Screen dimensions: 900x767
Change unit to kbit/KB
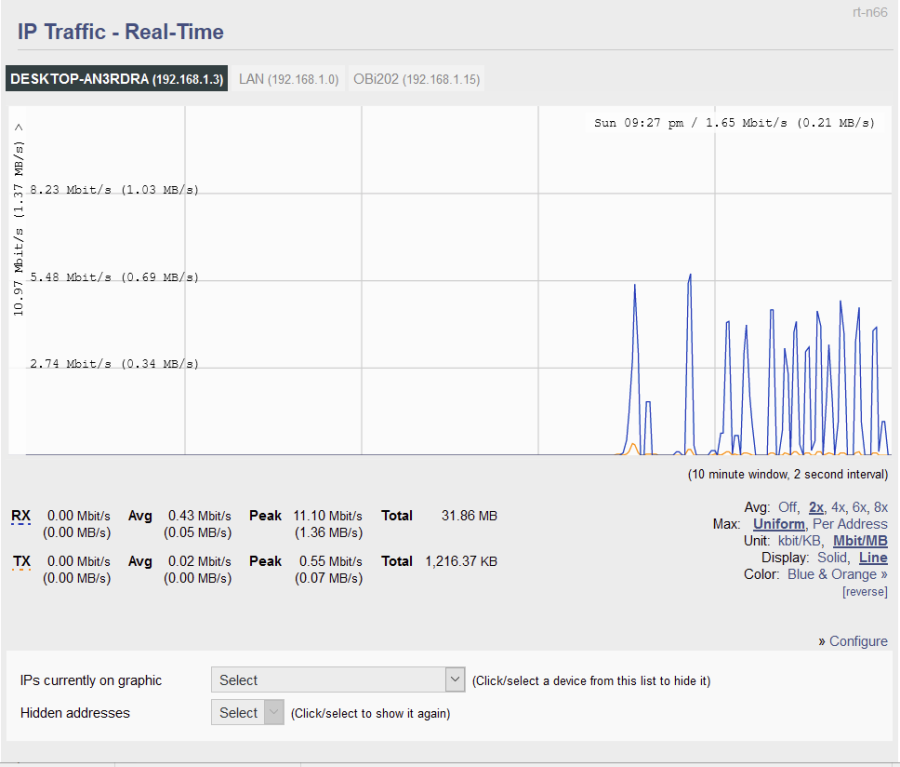pyautogui.click(x=801, y=541)
